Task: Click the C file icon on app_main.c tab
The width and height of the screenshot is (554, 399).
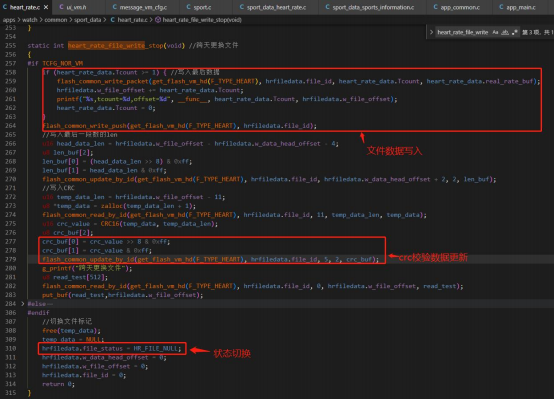Action: pos(501,7)
